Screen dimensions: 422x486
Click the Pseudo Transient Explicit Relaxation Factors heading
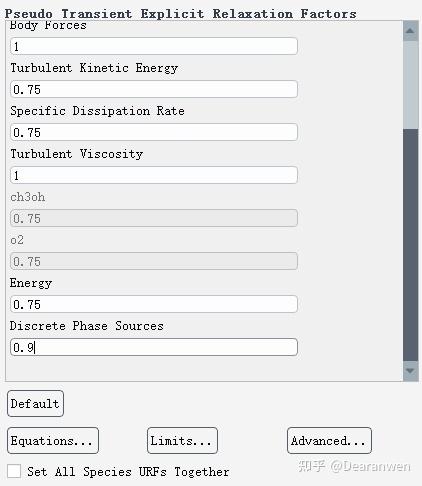coord(180,14)
